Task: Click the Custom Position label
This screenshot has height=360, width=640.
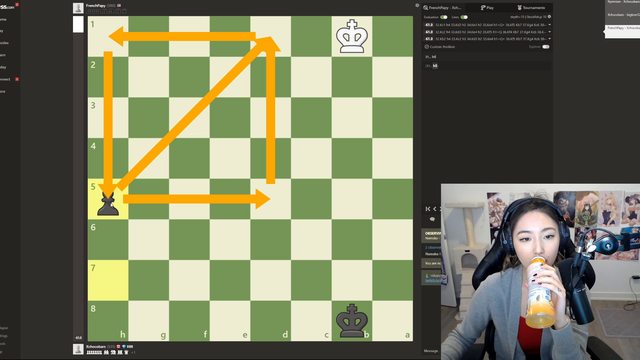Action: pyautogui.click(x=442, y=47)
